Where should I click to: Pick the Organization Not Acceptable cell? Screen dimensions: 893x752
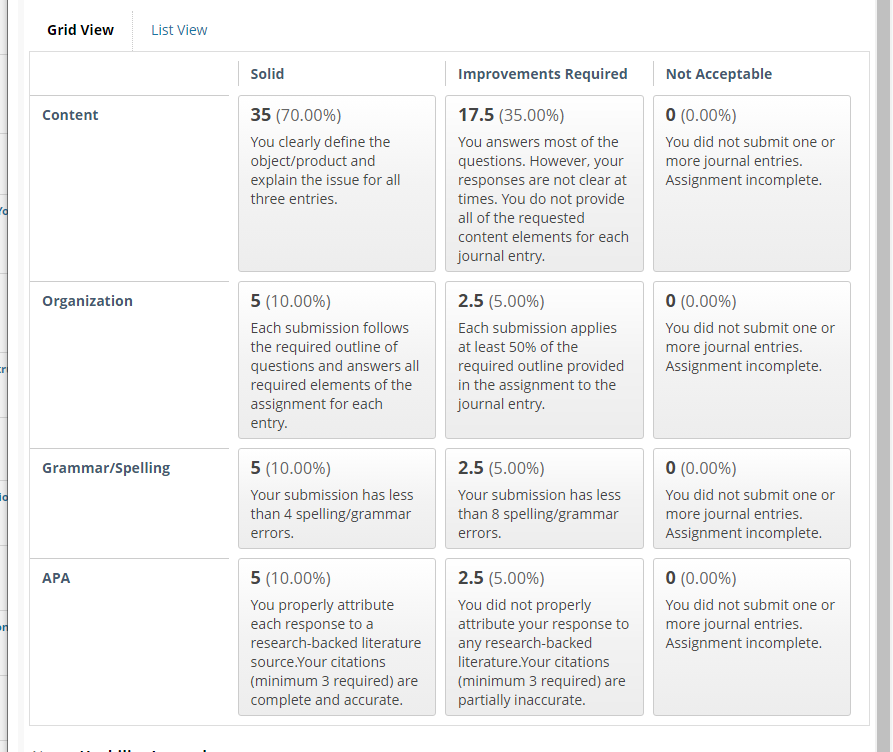coord(752,360)
